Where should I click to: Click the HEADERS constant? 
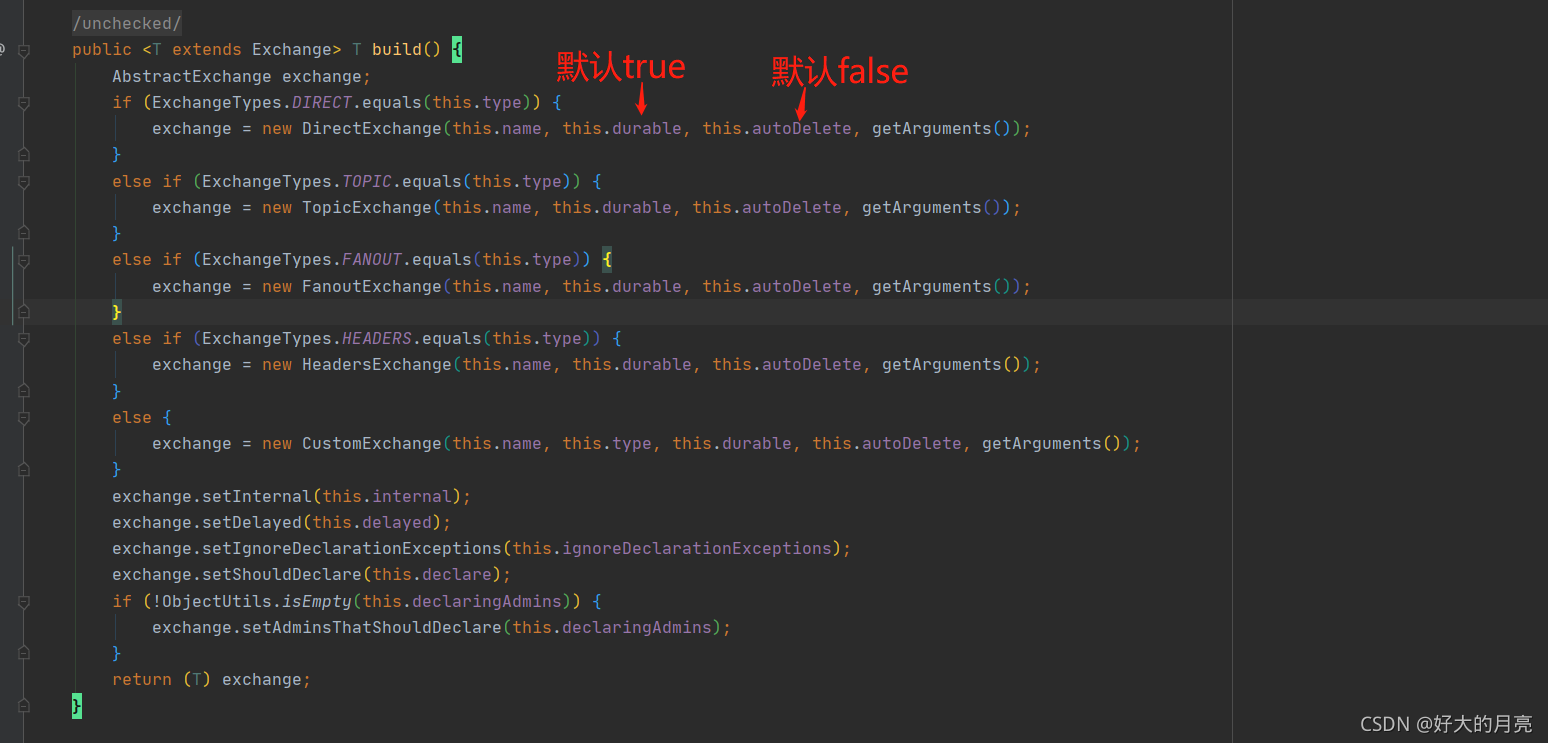tap(377, 338)
